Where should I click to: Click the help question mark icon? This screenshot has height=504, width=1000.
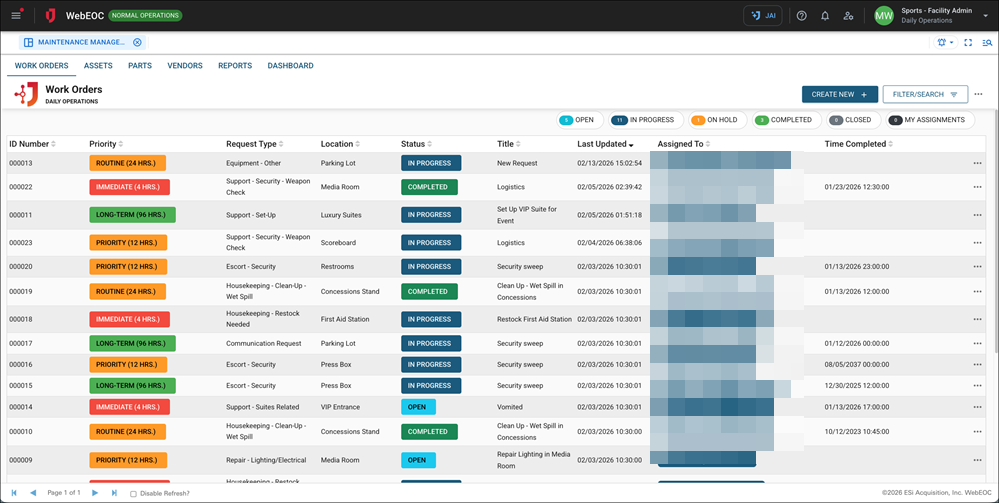coord(801,16)
